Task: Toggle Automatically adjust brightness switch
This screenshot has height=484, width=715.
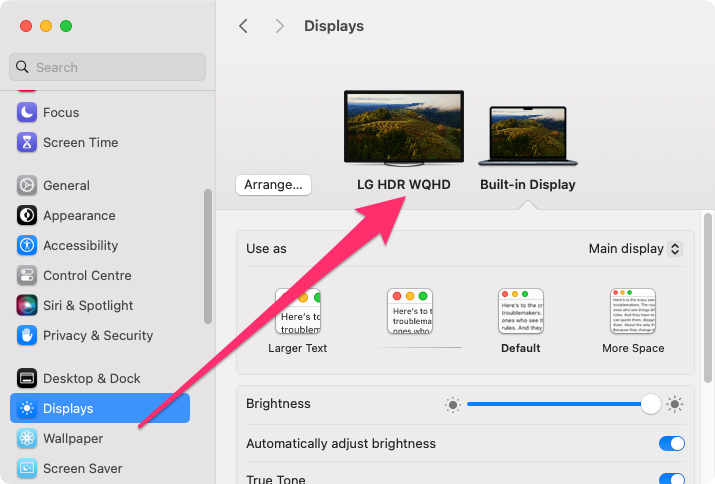Action: 671,444
